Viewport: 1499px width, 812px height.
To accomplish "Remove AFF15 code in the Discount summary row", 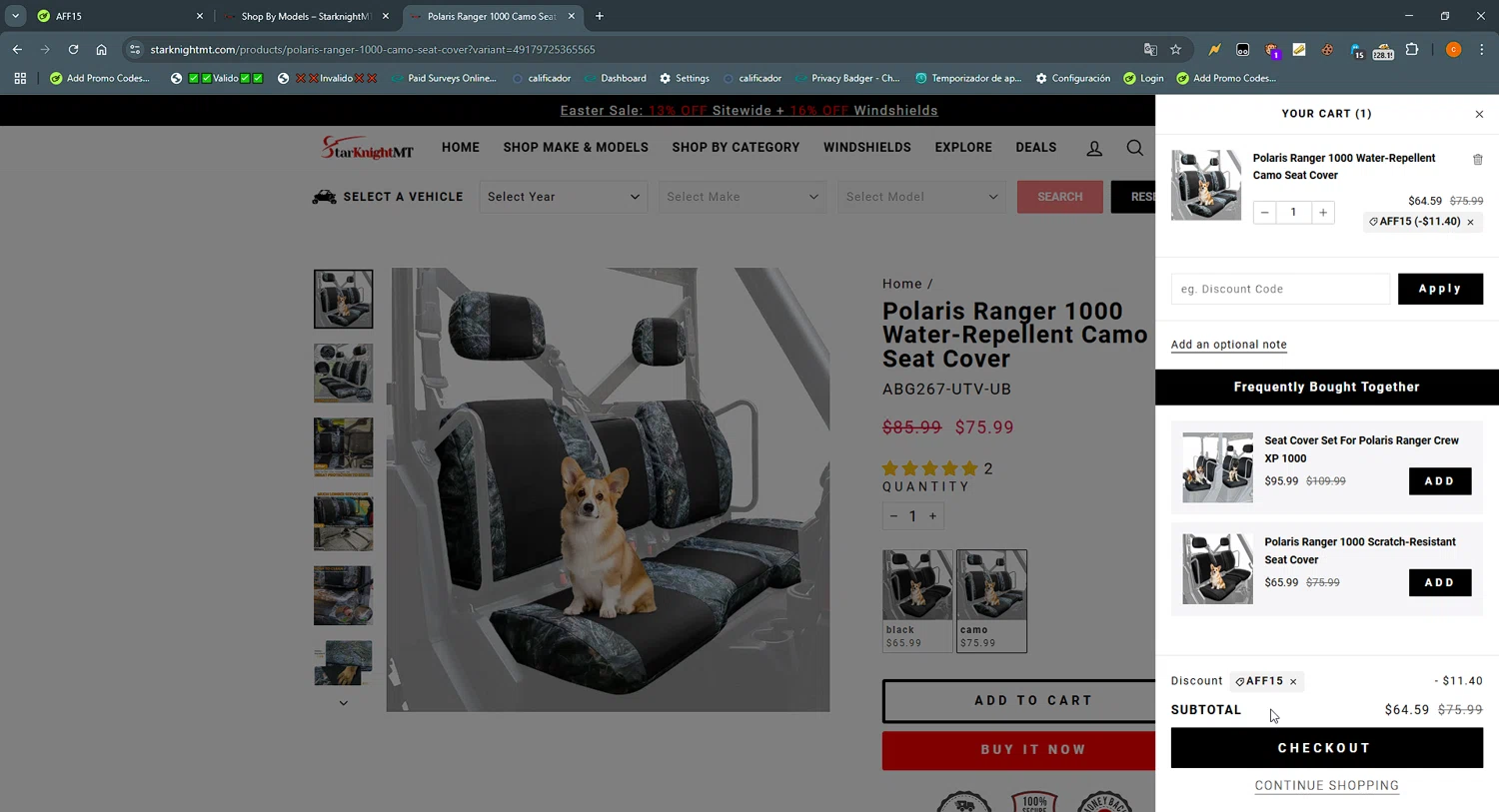I will (x=1293, y=682).
